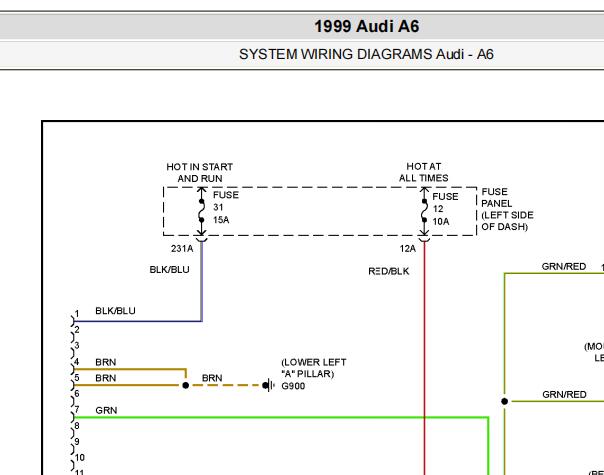The image size is (604, 475).
Task: Select the GRN/RED wire splice dot
Action: tap(505, 401)
